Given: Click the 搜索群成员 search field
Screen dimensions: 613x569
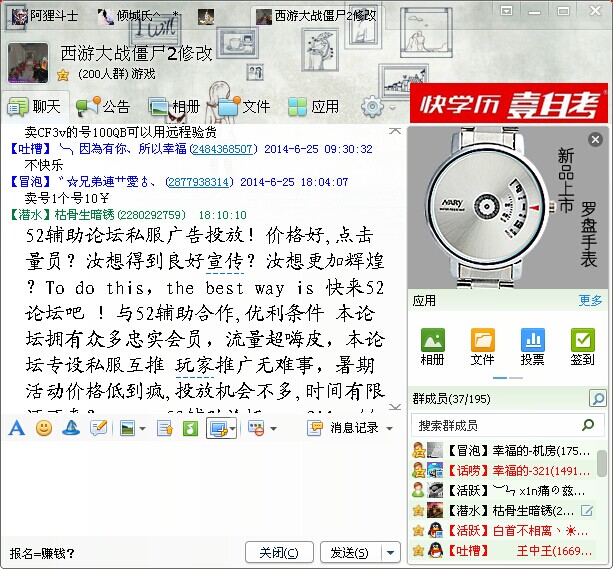Looking at the screenshot, I should coord(508,425).
